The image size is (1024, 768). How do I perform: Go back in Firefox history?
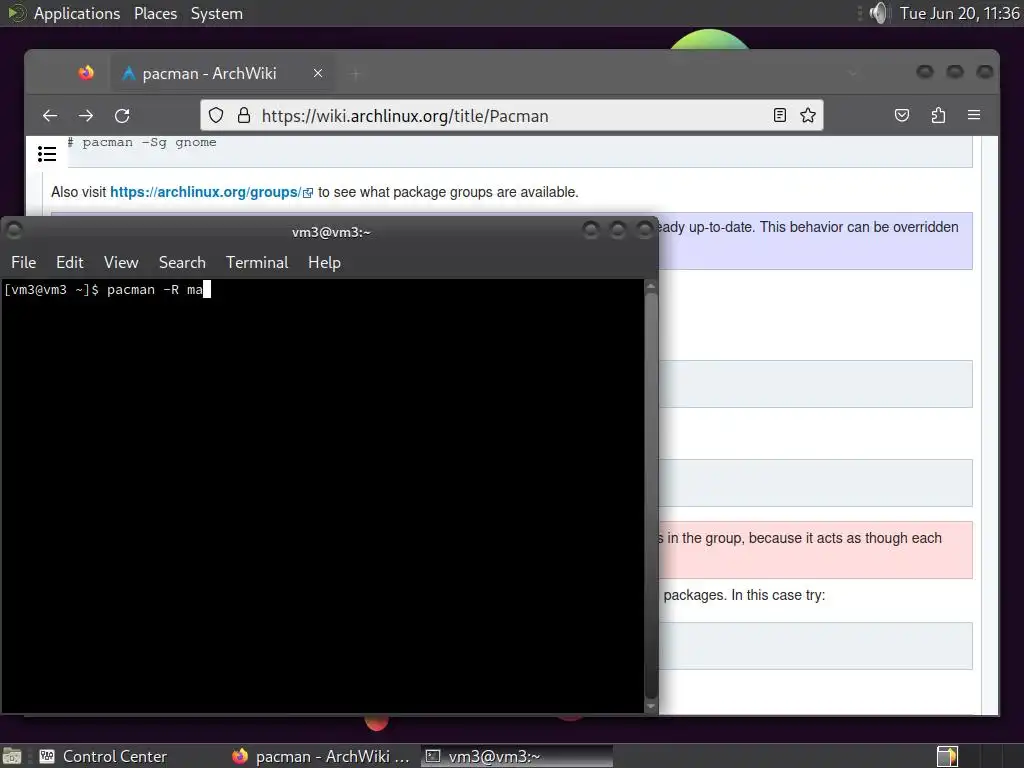[x=50, y=116]
